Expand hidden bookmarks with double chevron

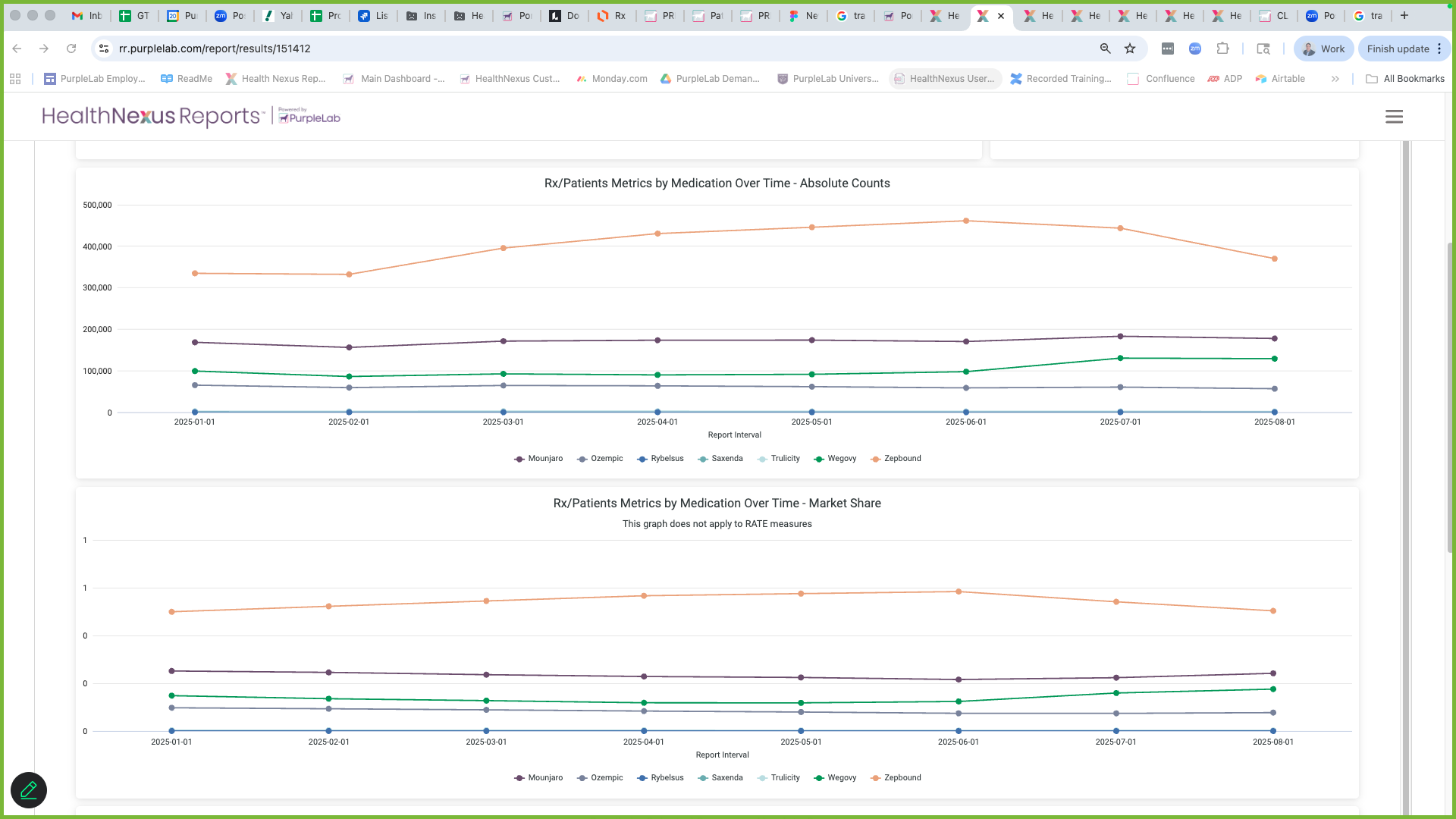point(1335,79)
